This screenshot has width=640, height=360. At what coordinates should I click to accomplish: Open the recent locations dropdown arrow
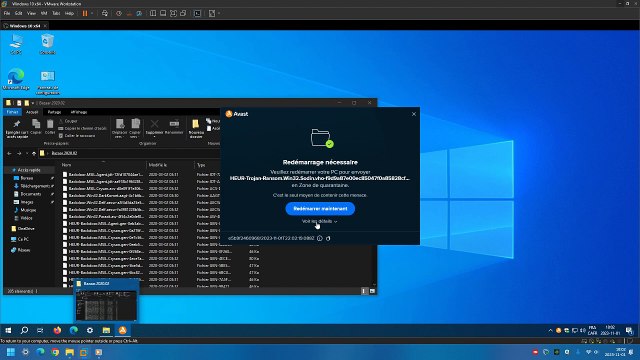tap(27, 153)
